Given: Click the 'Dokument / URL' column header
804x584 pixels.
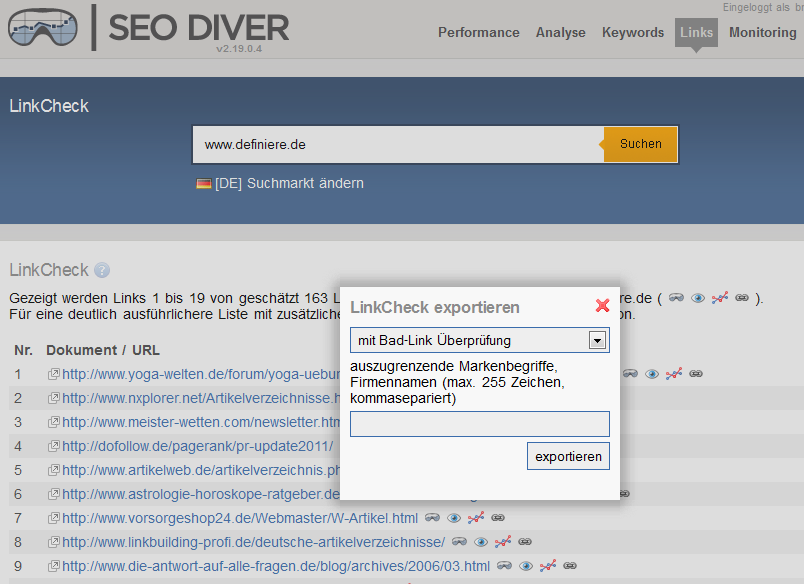Looking at the screenshot, I should pos(103,350).
